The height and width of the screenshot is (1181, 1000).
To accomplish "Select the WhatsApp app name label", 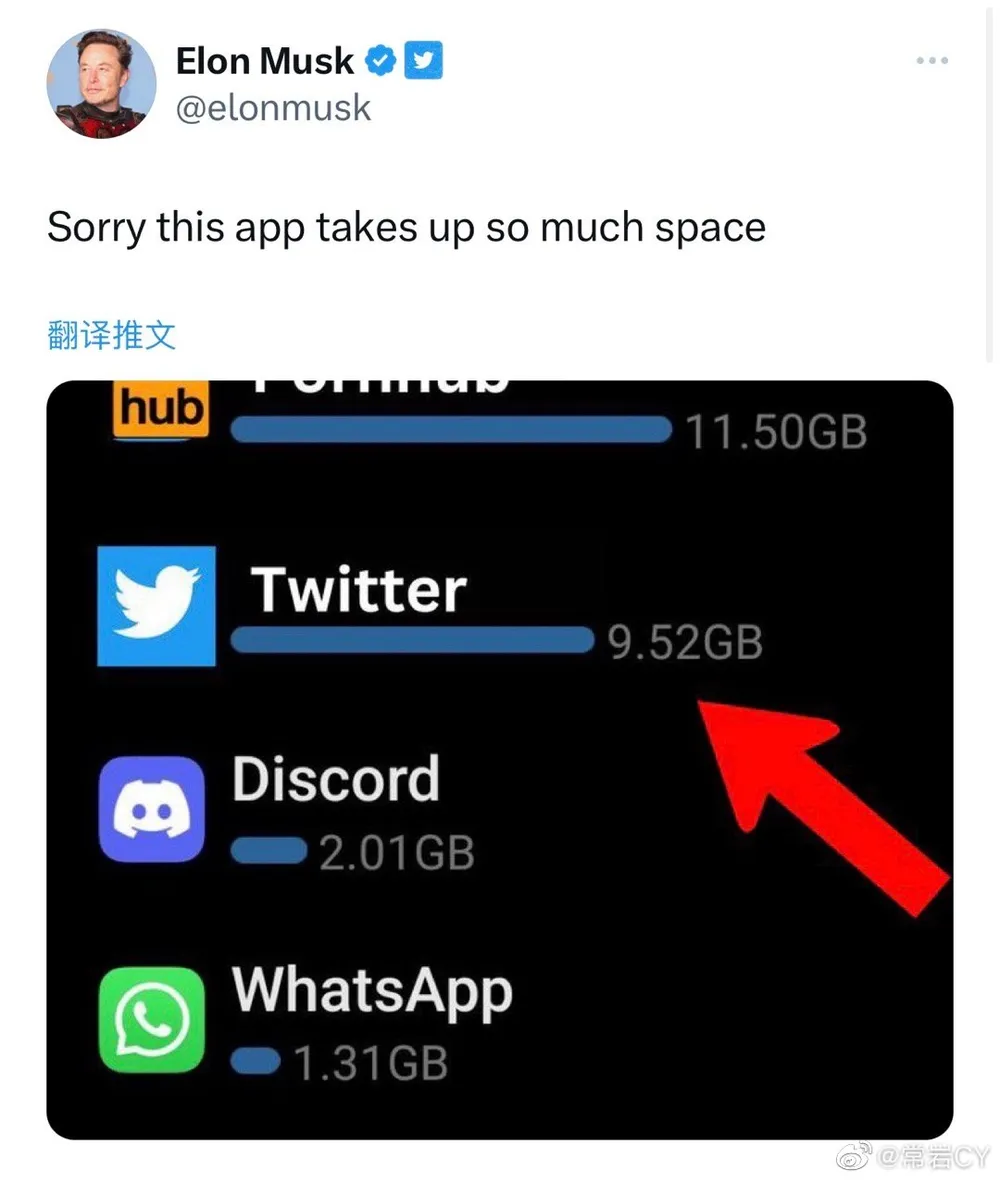I will coord(372,992).
